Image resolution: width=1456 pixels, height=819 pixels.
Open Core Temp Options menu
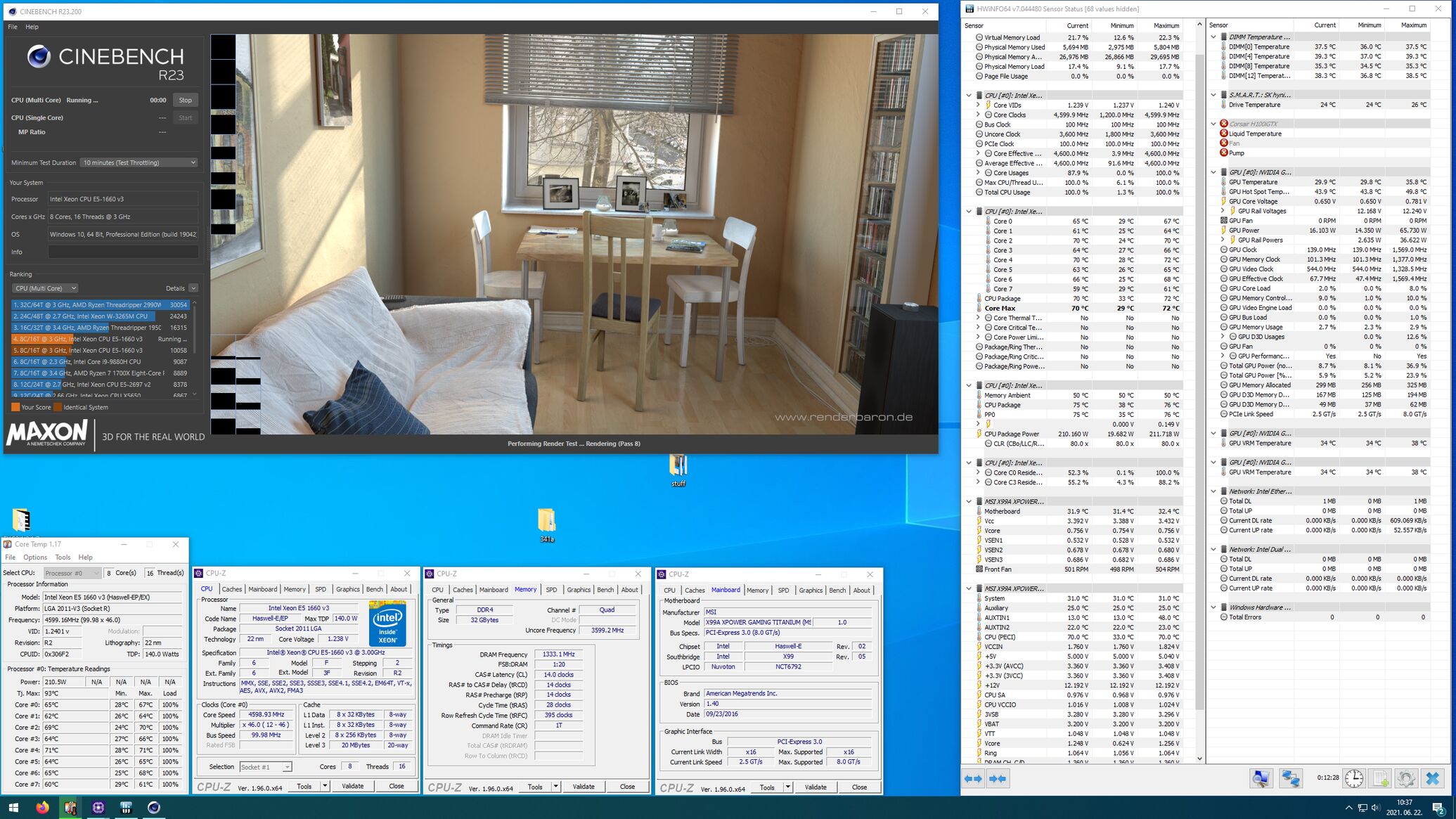(x=35, y=557)
